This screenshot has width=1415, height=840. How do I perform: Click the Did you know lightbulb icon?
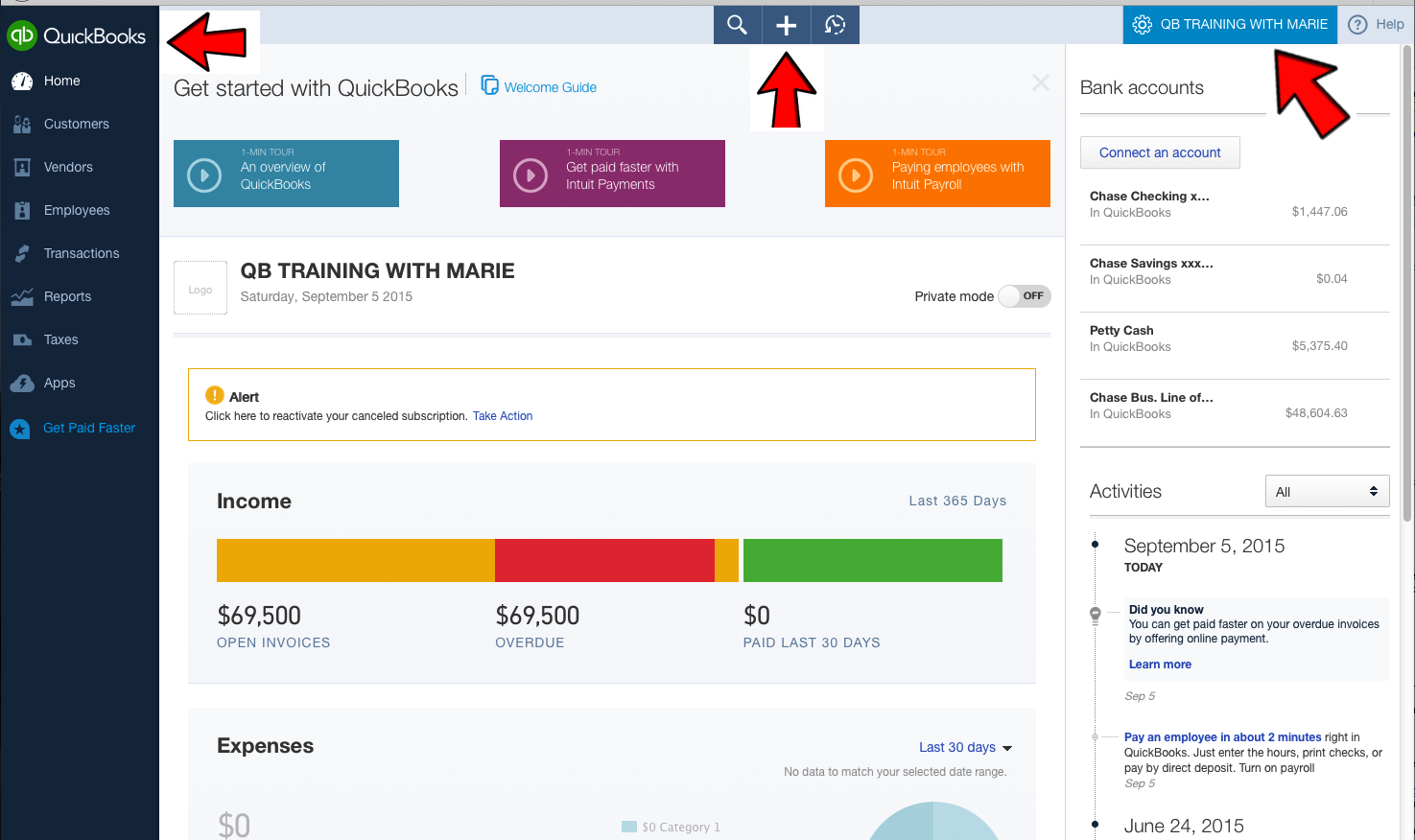tap(1096, 615)
